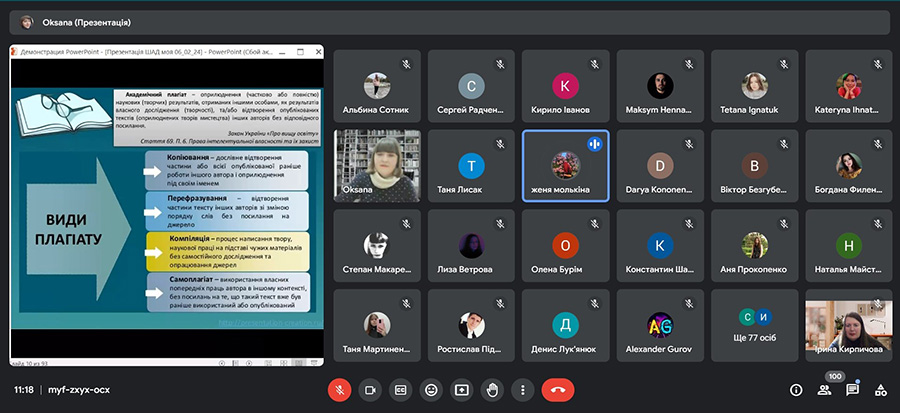Click Богдана Филен avatar
900x413 pixels.
pyautogui.click(x=849, y=166)
